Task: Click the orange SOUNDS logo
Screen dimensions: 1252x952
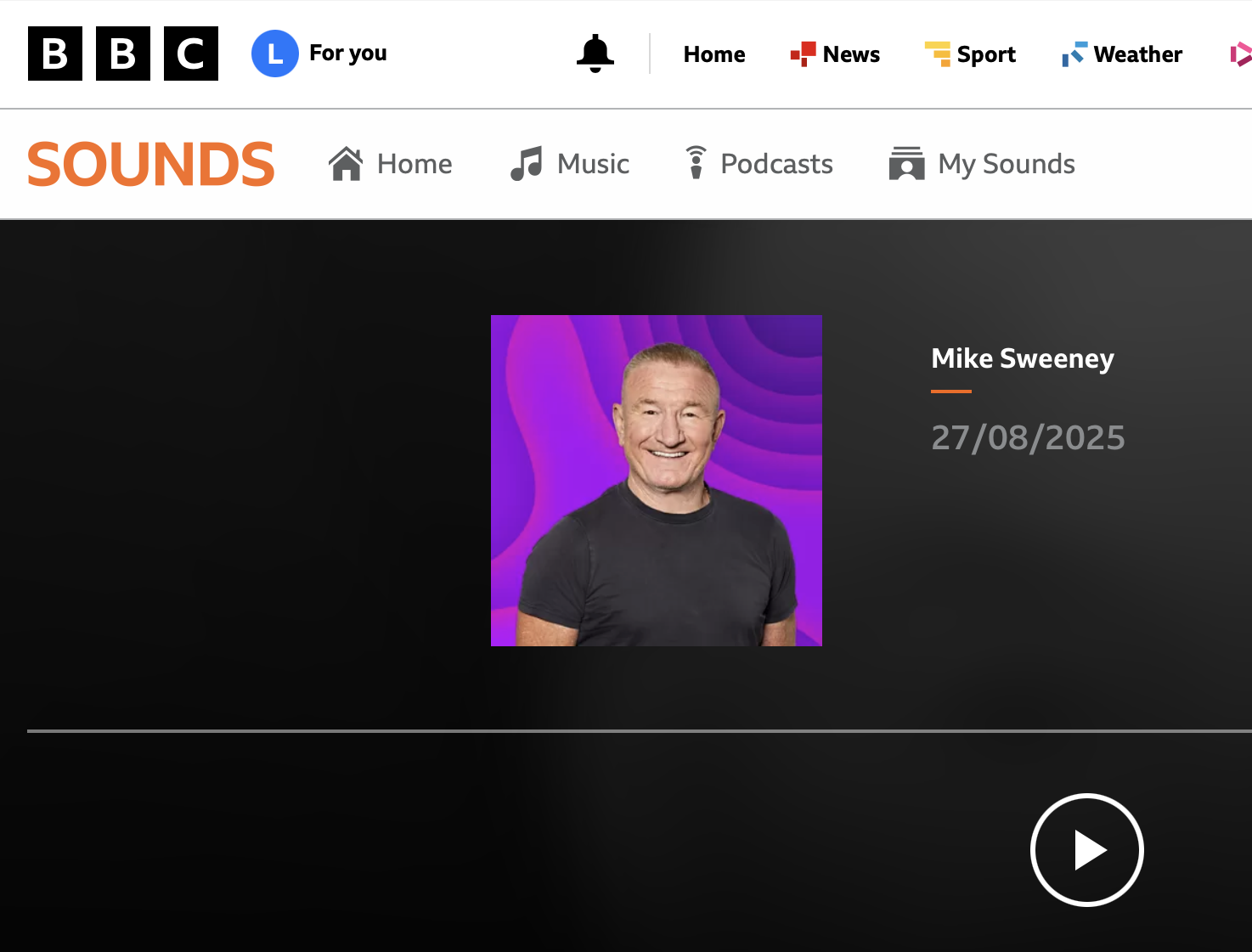Action: click(x=151, y=164)
